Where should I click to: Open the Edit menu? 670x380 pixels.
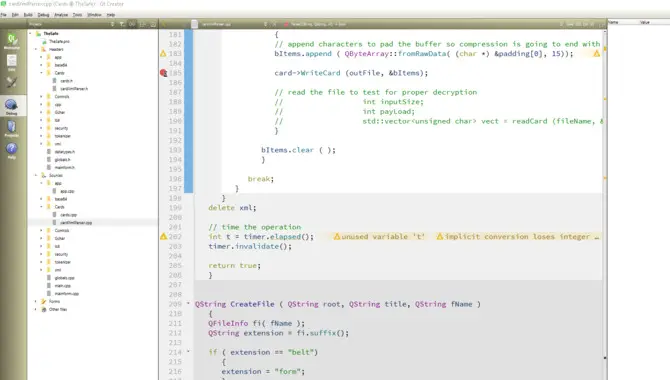(x=15, y=15)
